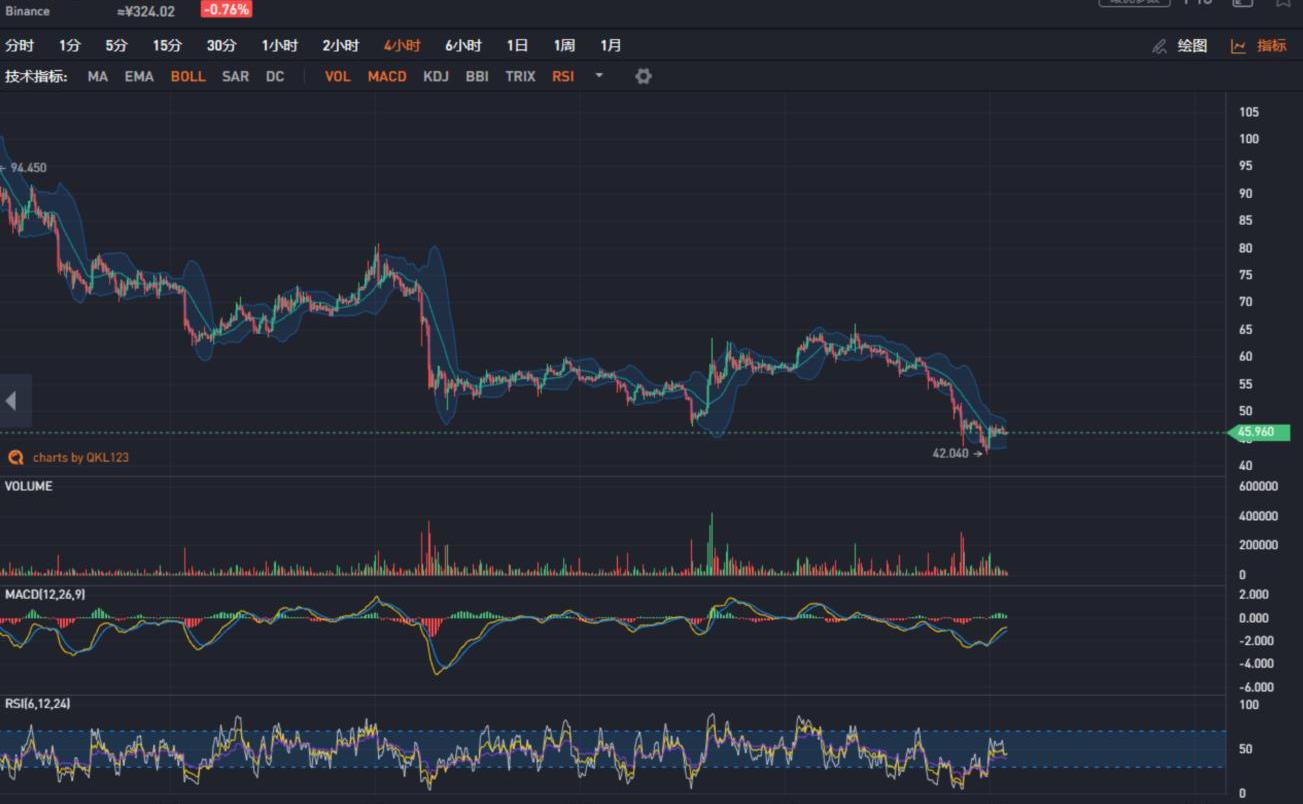Enable the KDJ indicator
This screenshot has width=1303, height=804.
[436, 76]
